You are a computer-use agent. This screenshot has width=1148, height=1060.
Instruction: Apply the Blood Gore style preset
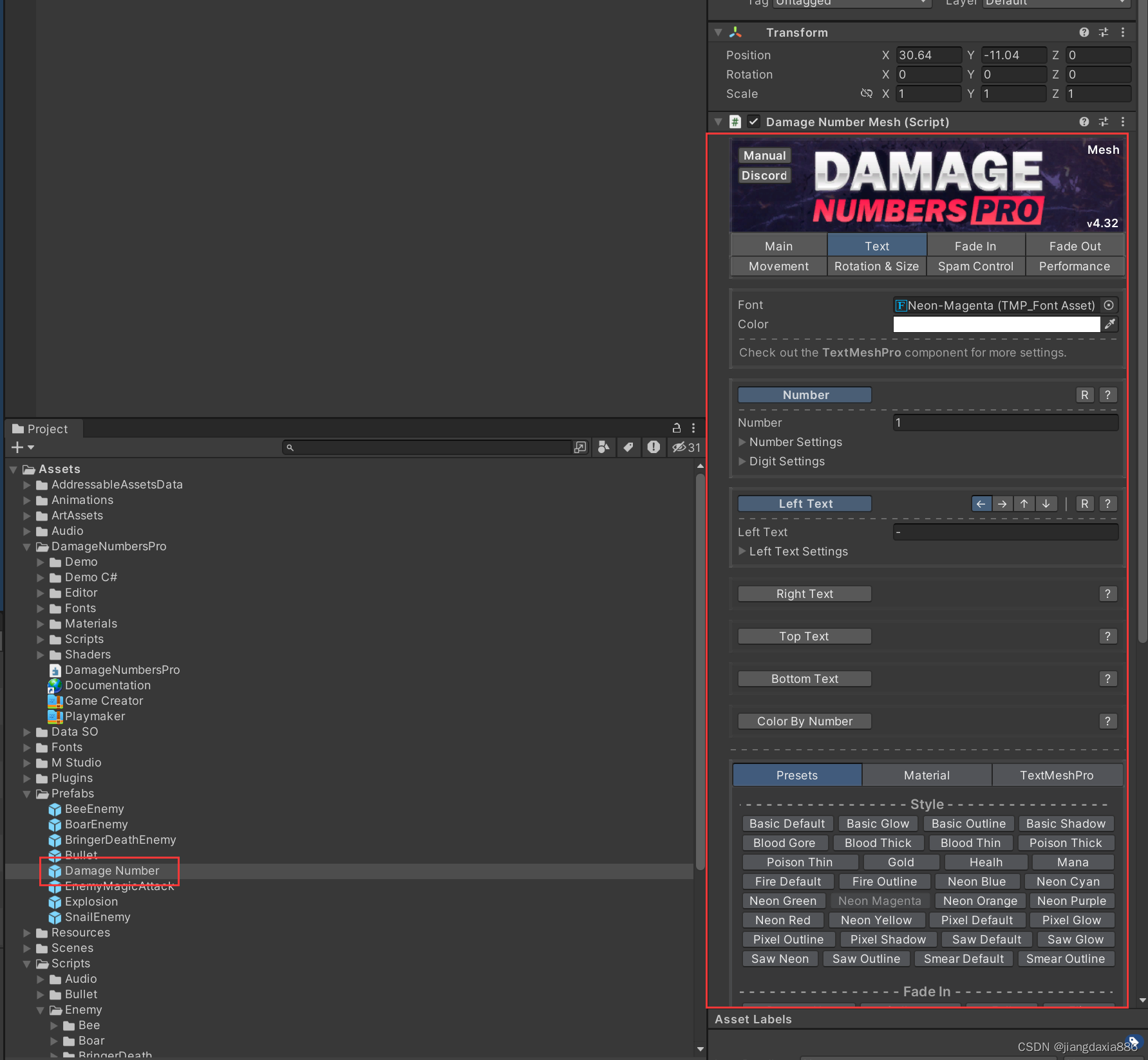[784, 842]
